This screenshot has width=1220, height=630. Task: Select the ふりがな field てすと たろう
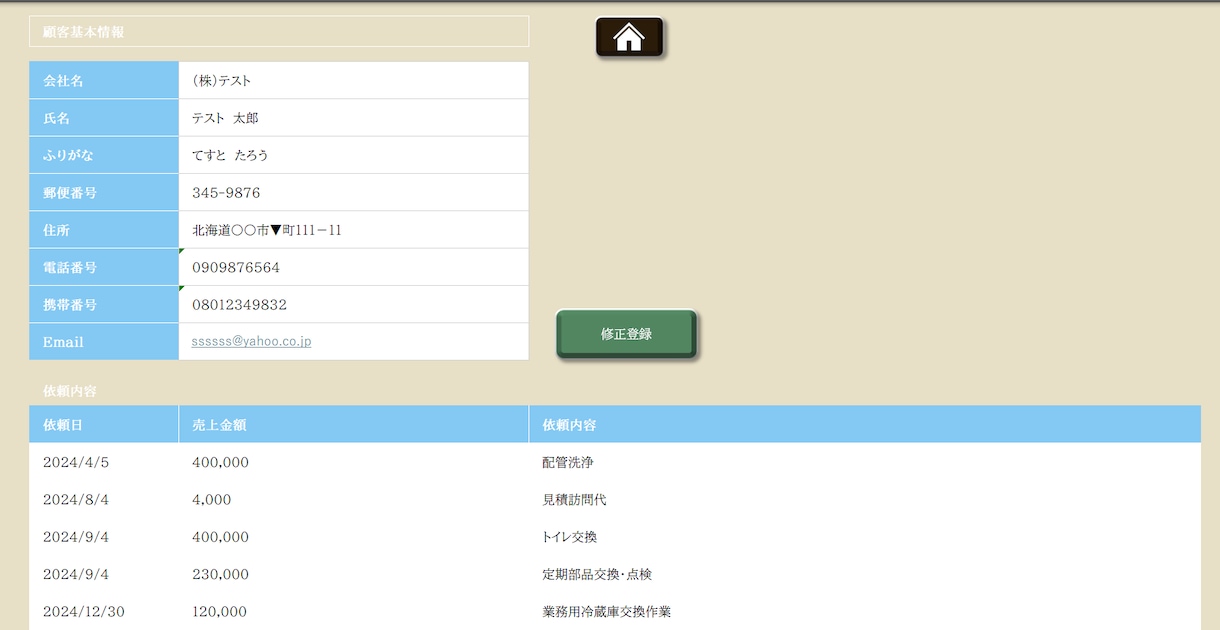tap(353, 155)
